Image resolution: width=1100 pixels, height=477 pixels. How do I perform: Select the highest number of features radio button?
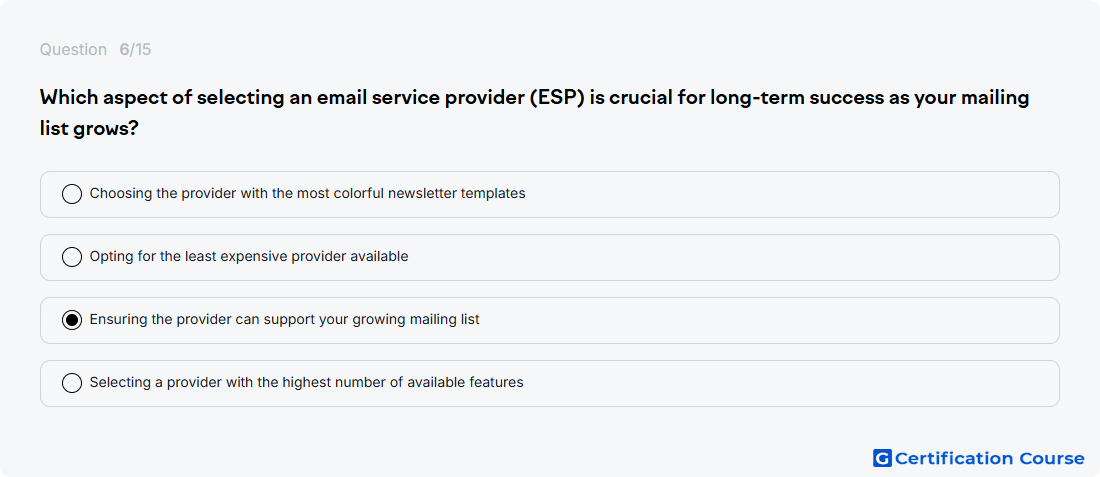coord(72,383)
